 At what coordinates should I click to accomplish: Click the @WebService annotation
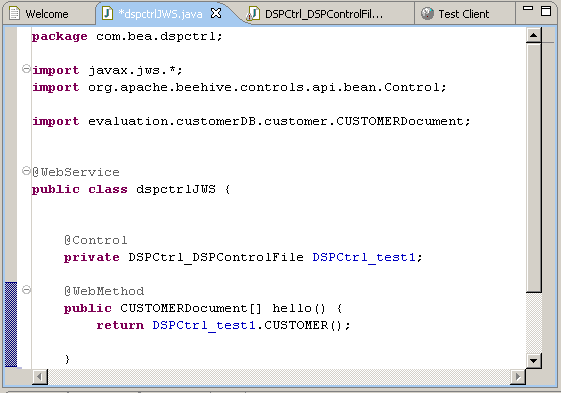76,172
